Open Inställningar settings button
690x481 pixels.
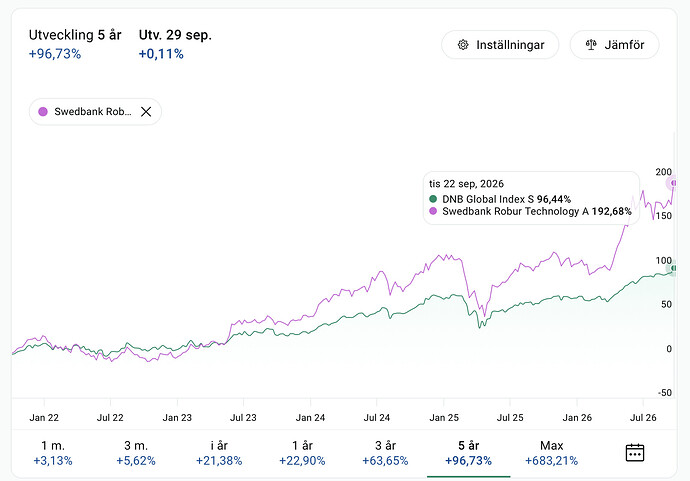(x=500, y=44)
